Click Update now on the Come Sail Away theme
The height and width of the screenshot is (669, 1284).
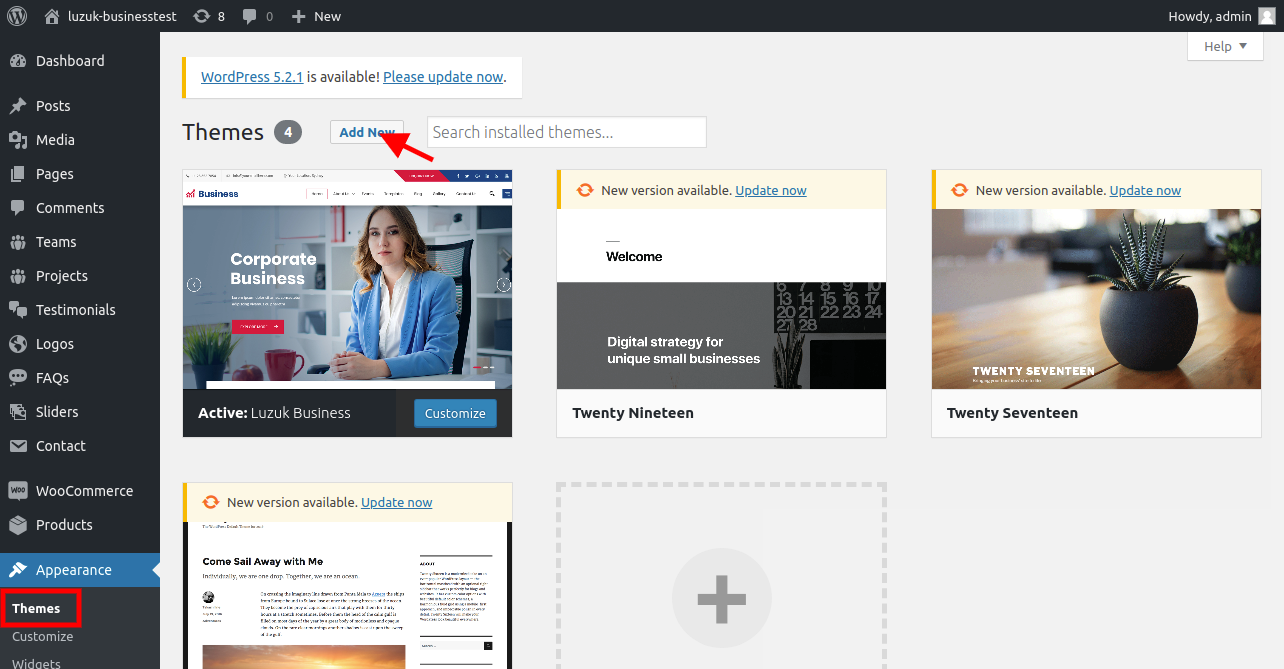pos(397,502)
